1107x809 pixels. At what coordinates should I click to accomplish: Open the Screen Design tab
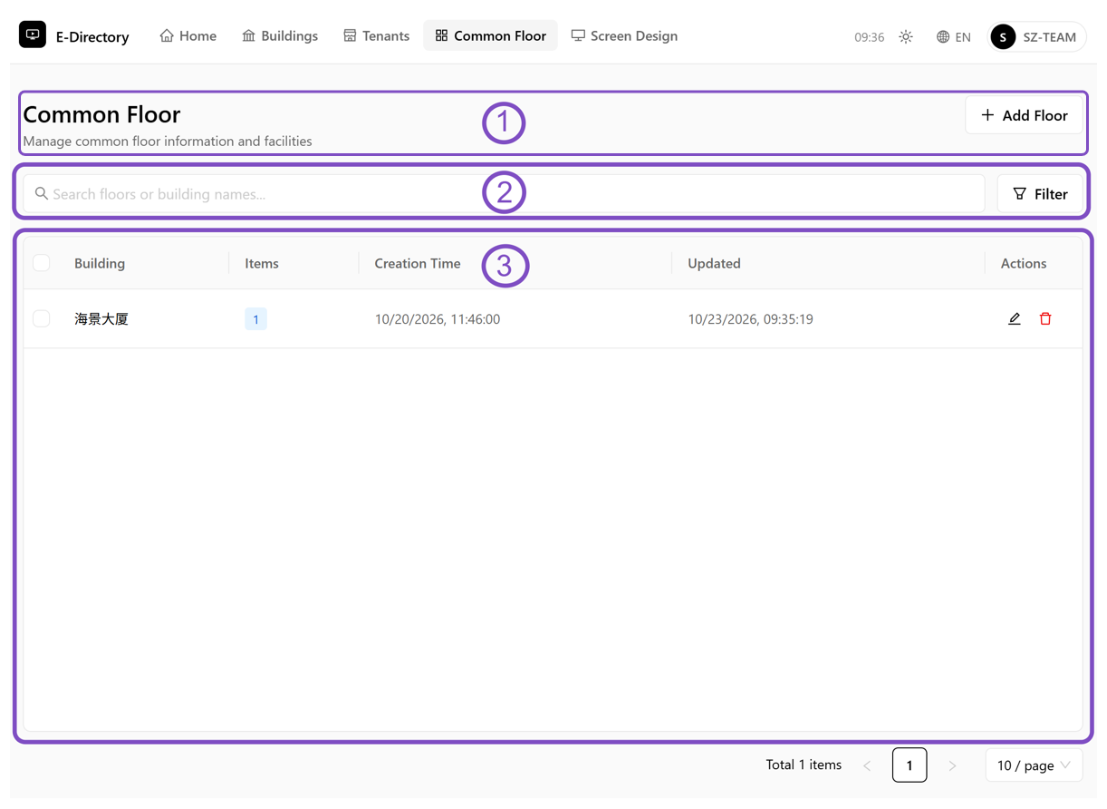click(624, 36)
